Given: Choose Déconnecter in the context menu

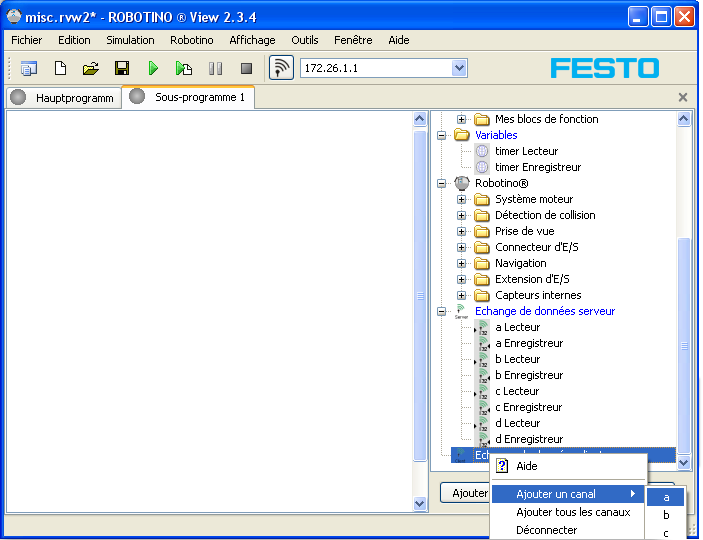Looking at the screenshot, I should [x=568, y=530].
